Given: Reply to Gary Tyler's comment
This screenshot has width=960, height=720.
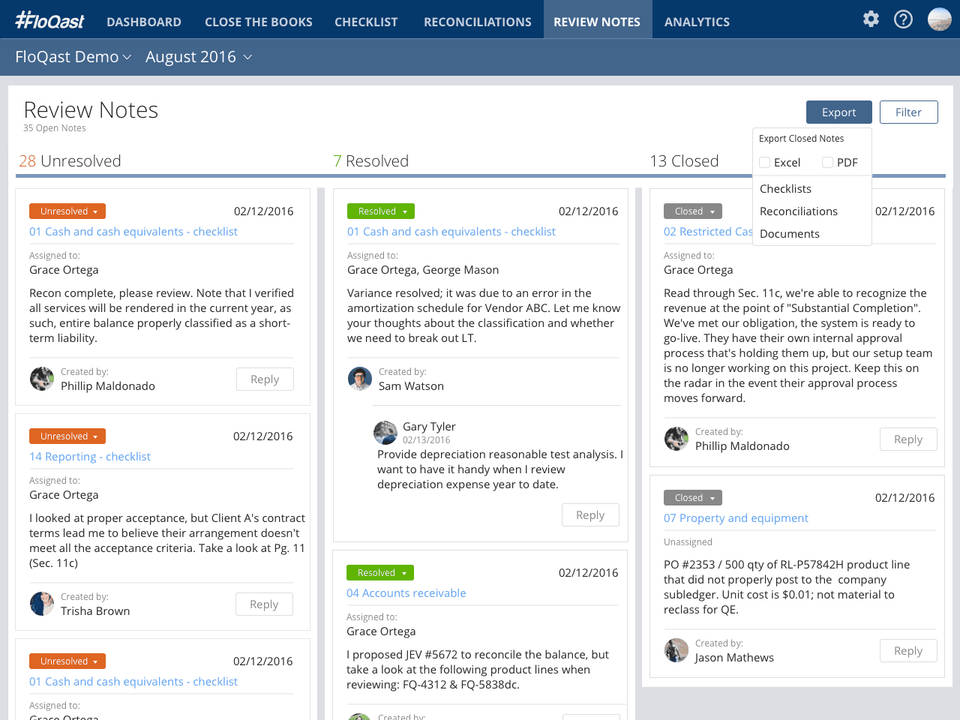Looking at the screenshot, I should coord(590,515).
